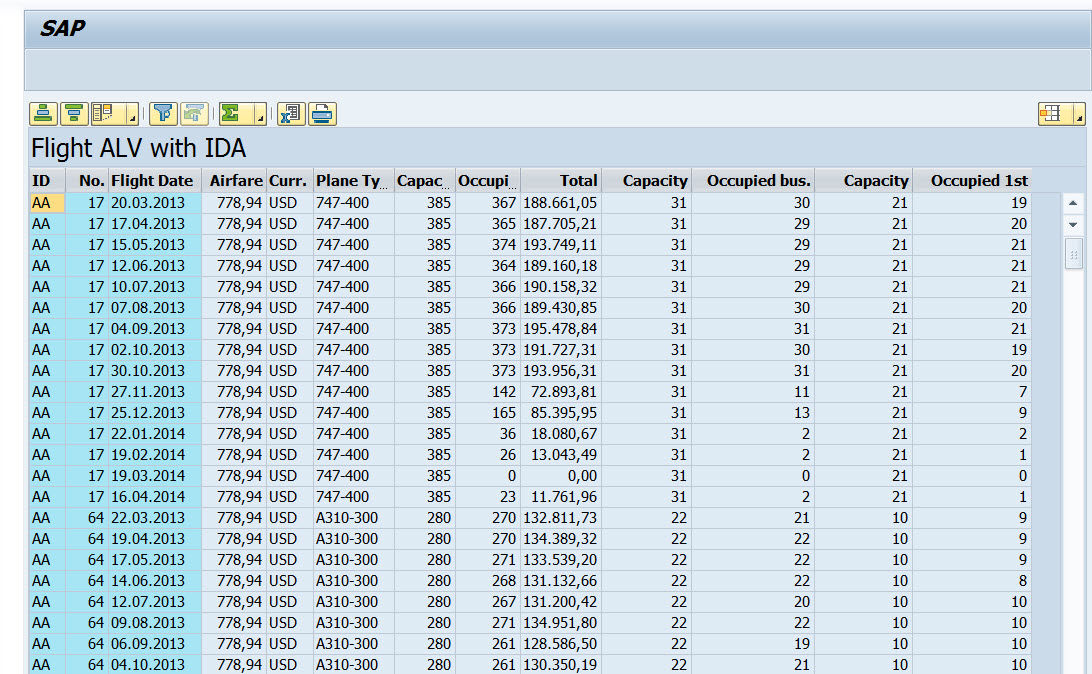The height and width of the screenshot is (674, 1092).
Task: Export the list to Excel
Action: point(291,113)
